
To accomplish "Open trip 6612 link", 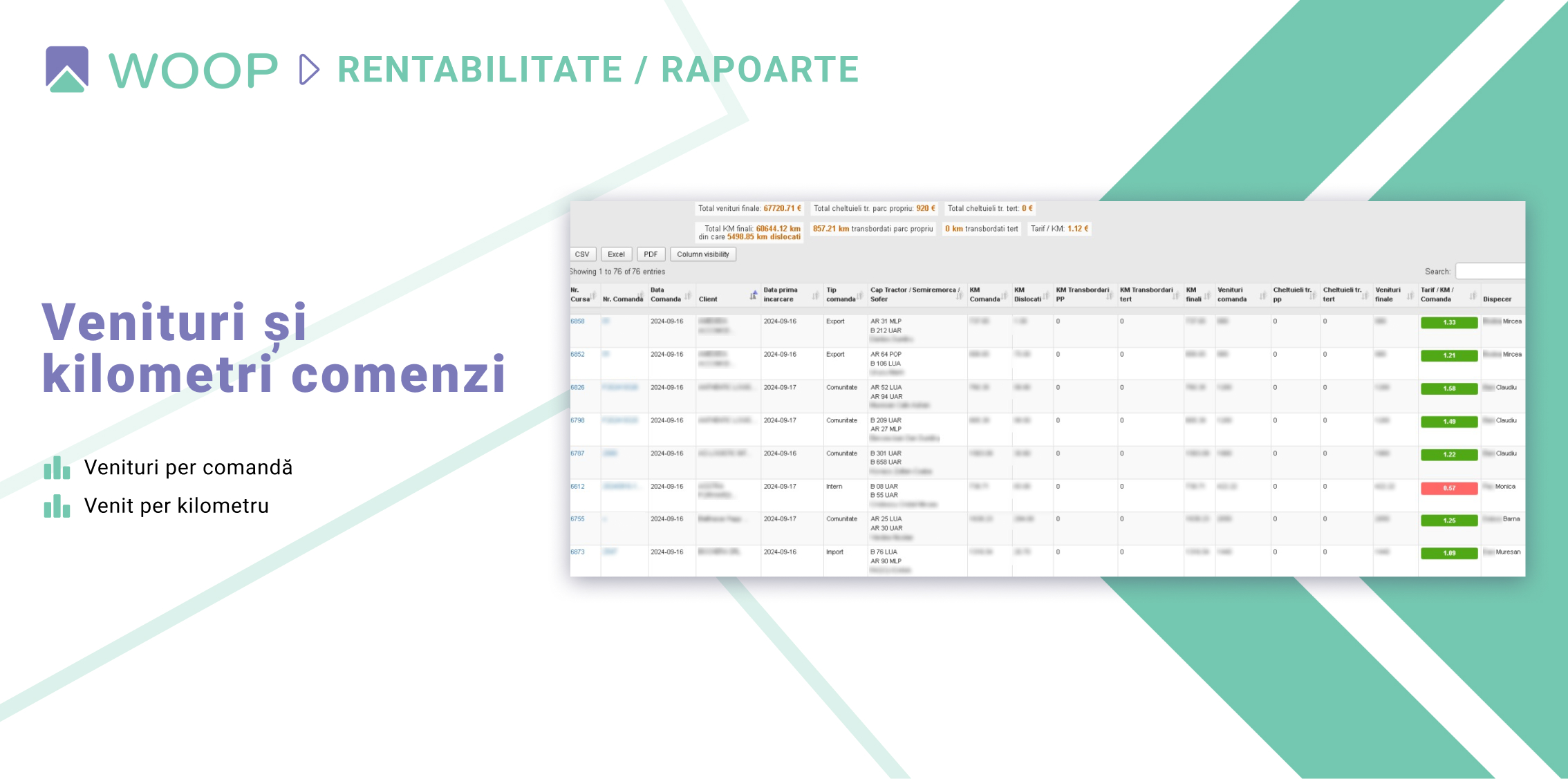I will pos(577,487).
